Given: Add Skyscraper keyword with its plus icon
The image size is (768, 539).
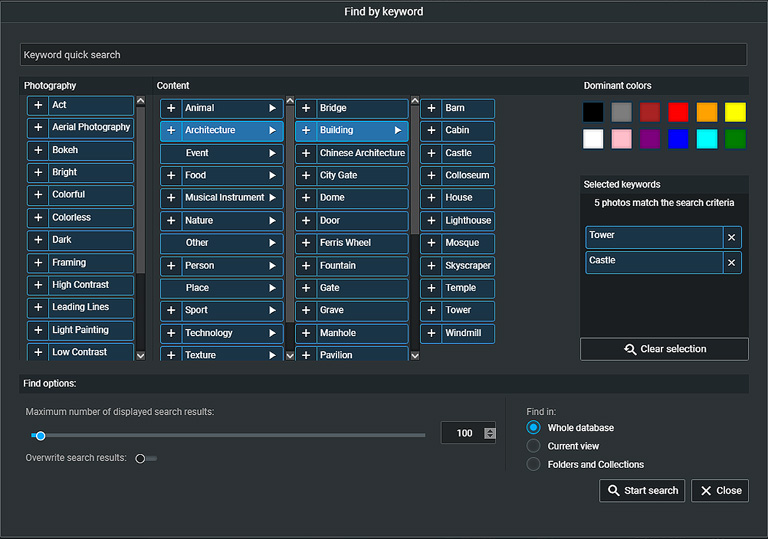Looking at the screenshot, I should [432, 266].
